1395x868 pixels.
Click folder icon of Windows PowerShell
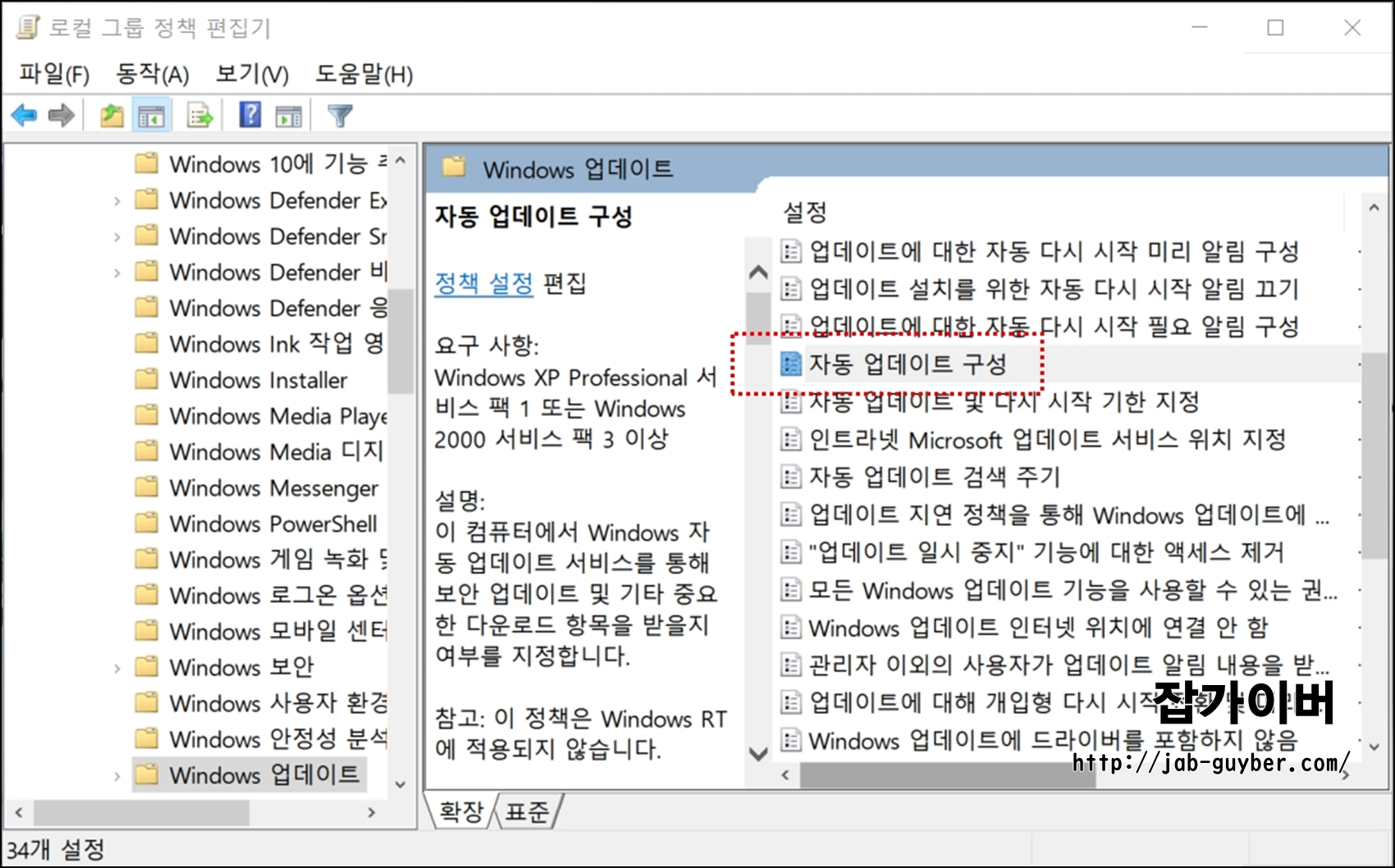click(x=147, y=523)
